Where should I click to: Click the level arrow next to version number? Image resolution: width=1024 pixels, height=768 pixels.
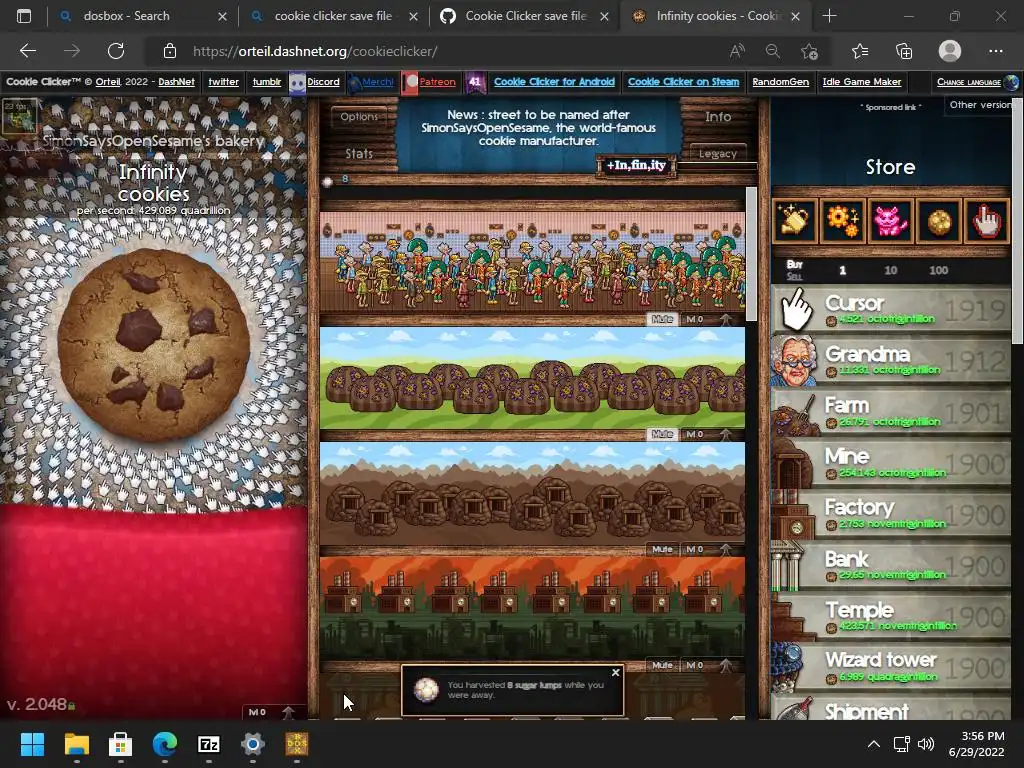click(x=288, y=712)
